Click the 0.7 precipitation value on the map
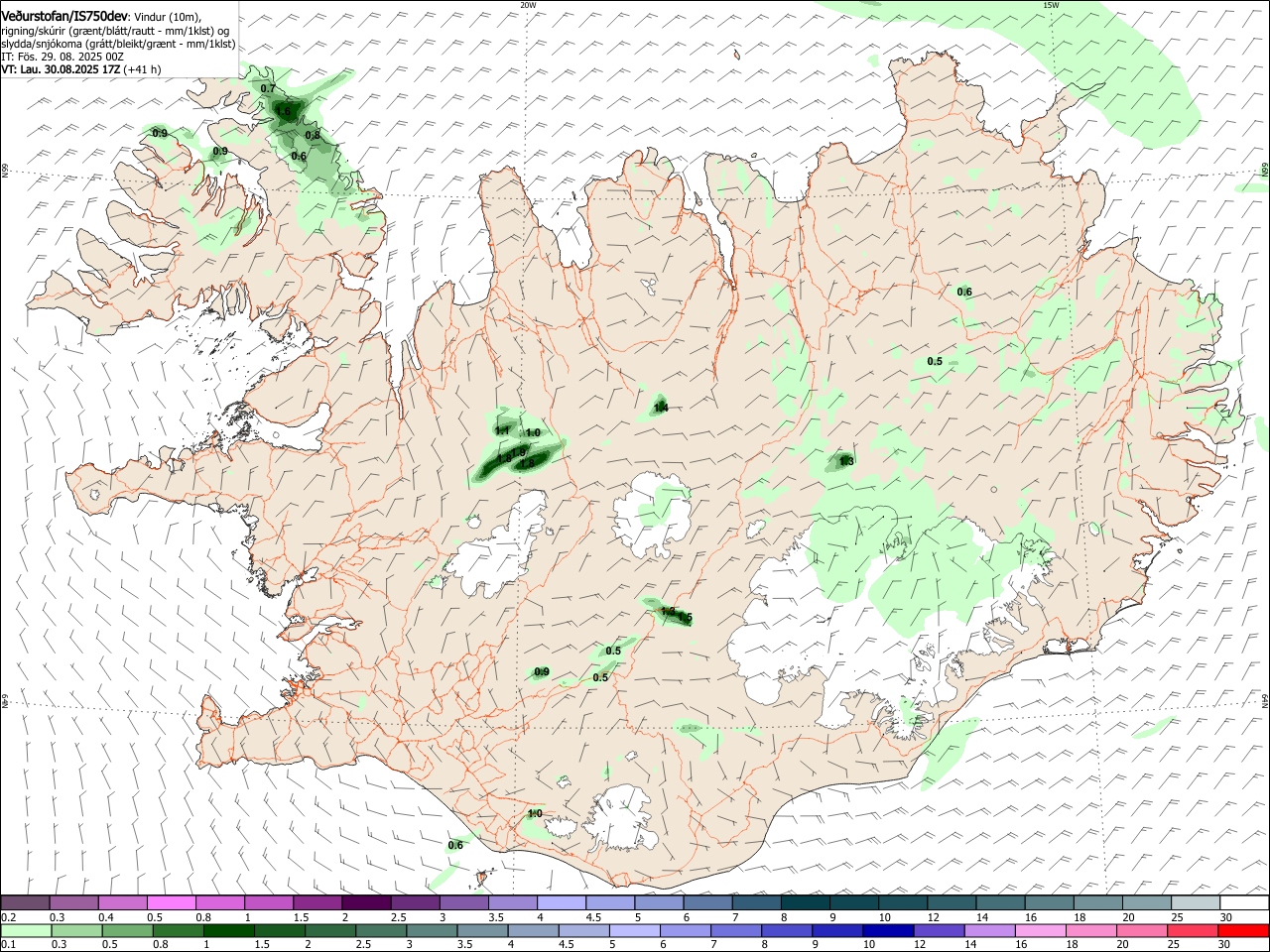The width and height of the screenshot is (1270, 952). coord(268,88)
